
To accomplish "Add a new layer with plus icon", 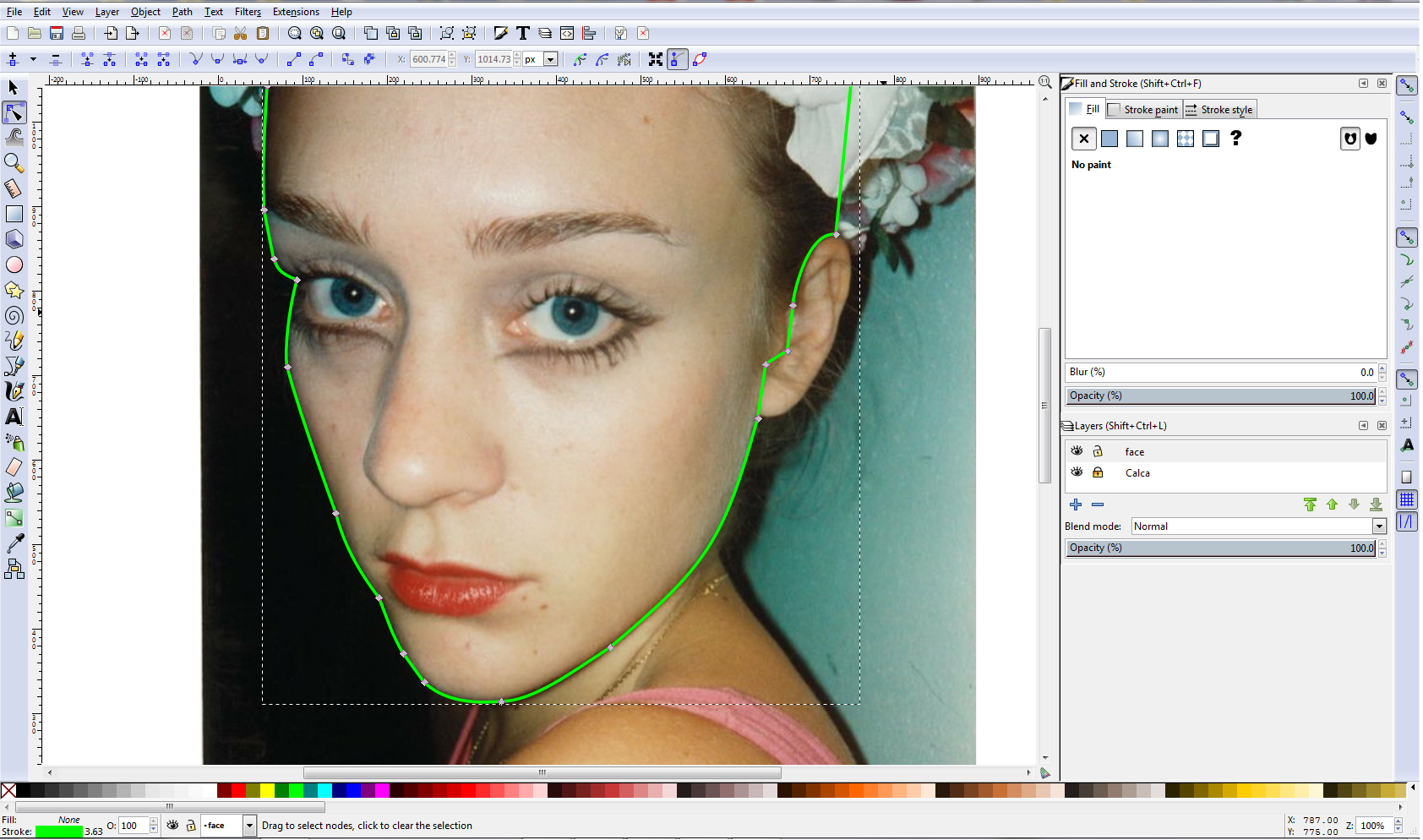I will point(1076,505).
